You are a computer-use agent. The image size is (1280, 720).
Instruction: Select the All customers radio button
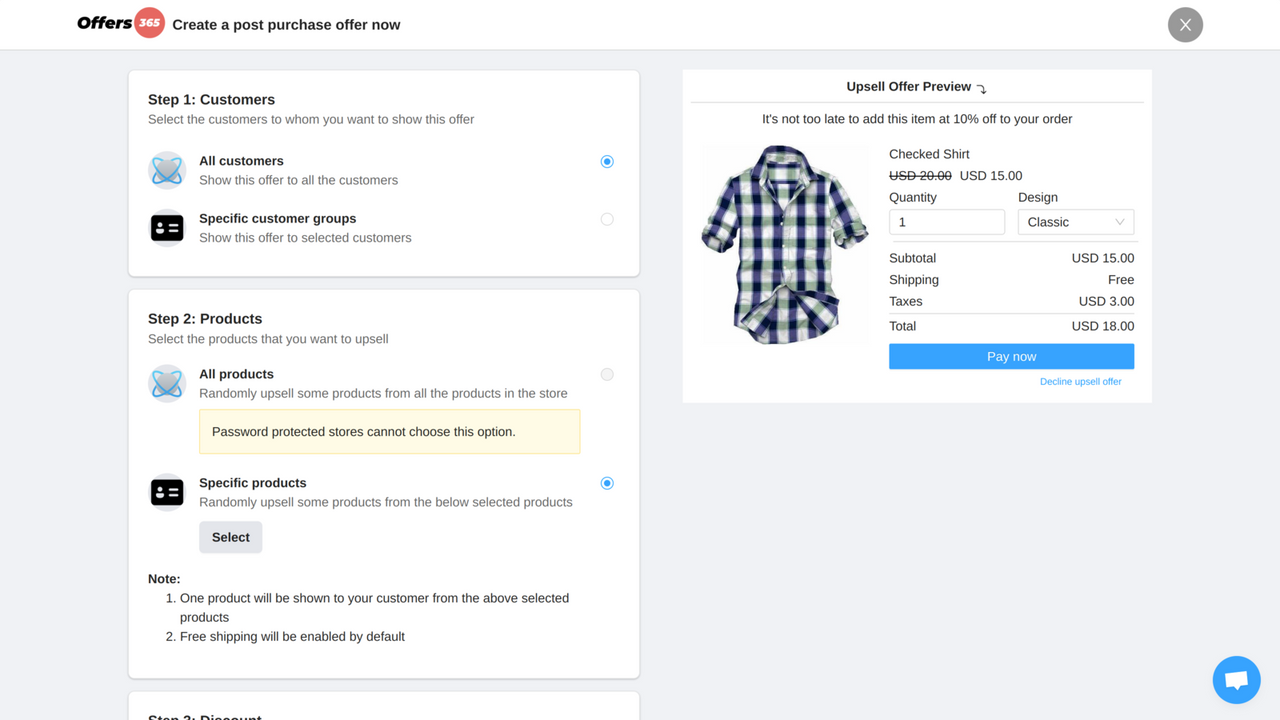(x=607, y=161)
